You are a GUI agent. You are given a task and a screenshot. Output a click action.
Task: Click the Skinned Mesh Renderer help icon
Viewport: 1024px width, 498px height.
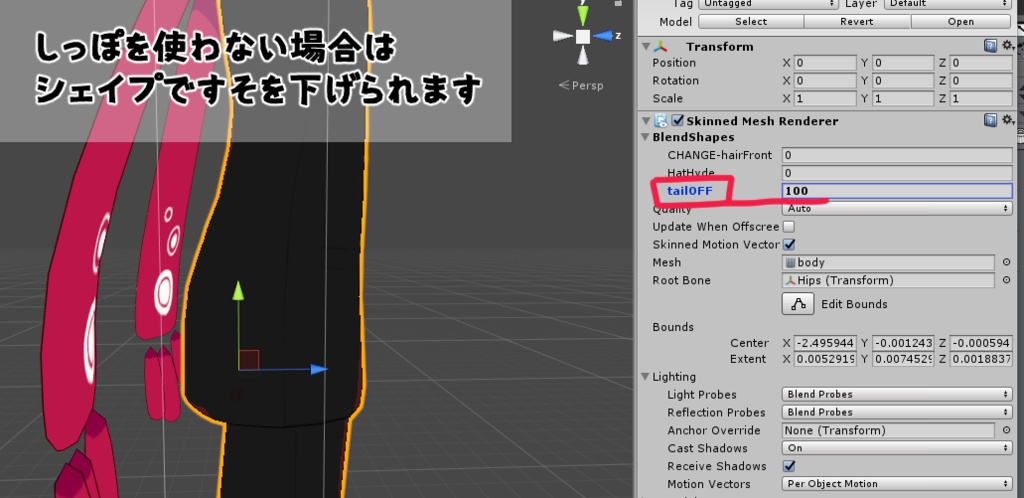point(990,120)
